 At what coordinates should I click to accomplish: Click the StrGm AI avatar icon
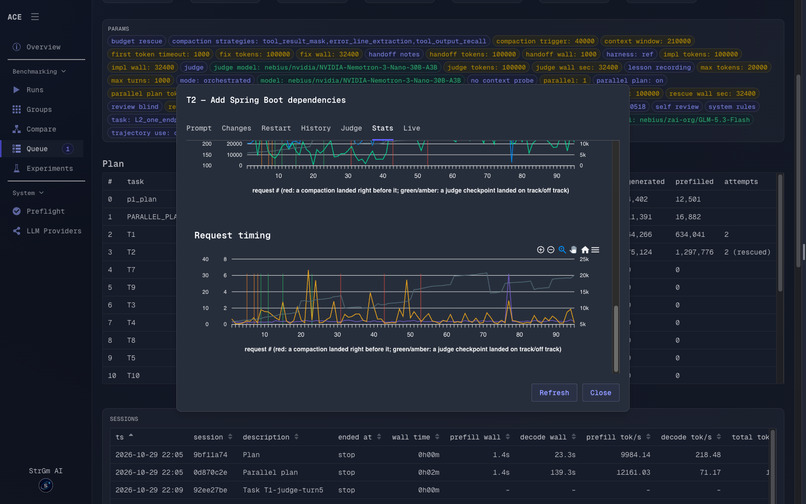(x=46, y=485)
